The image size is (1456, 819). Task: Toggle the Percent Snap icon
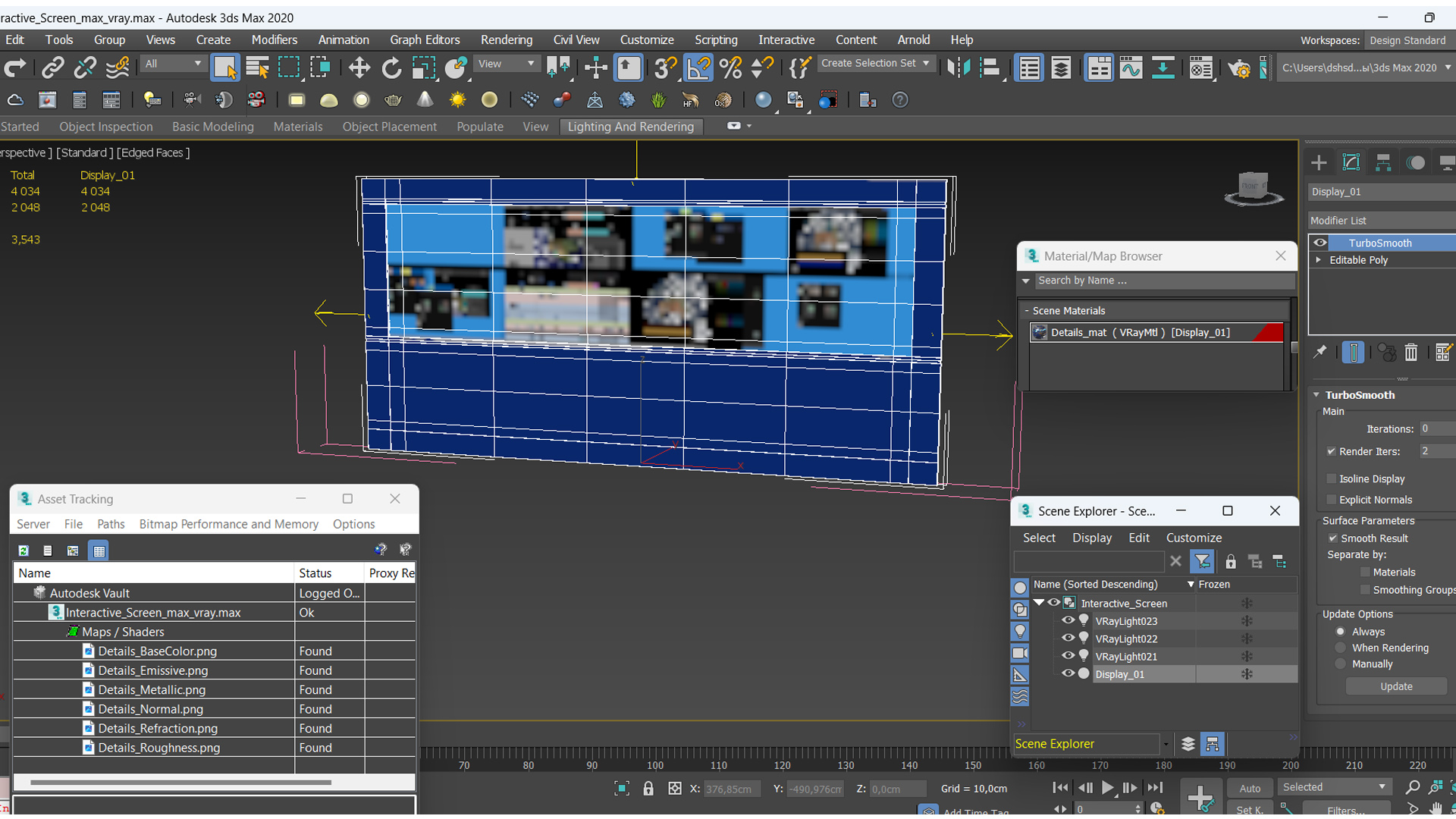(x=730, y=68)
